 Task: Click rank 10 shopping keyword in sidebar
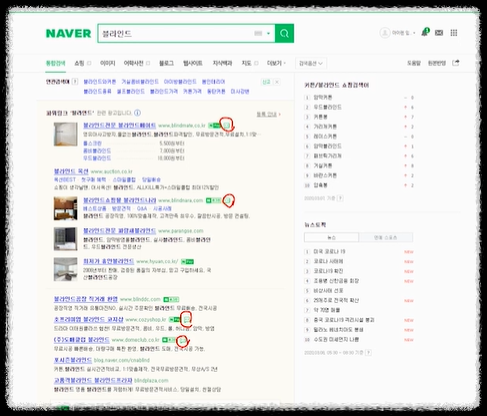point(320,185)
